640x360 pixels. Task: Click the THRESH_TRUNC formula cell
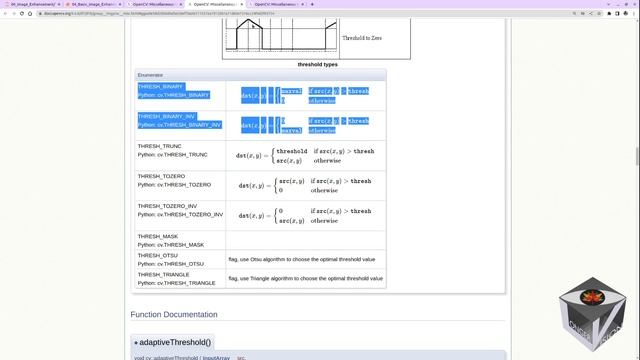[x=306, y=156]
